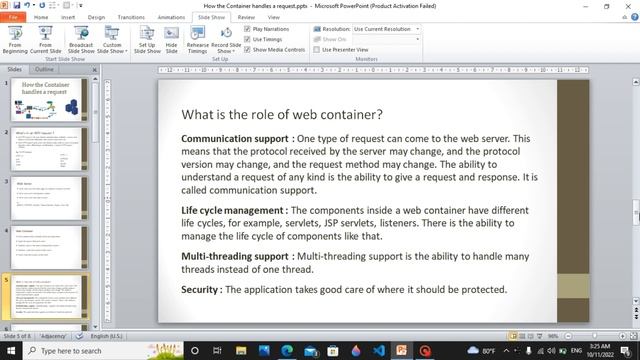Click the 'Adjacency' theme name in status bar

(x=53, y=336)
